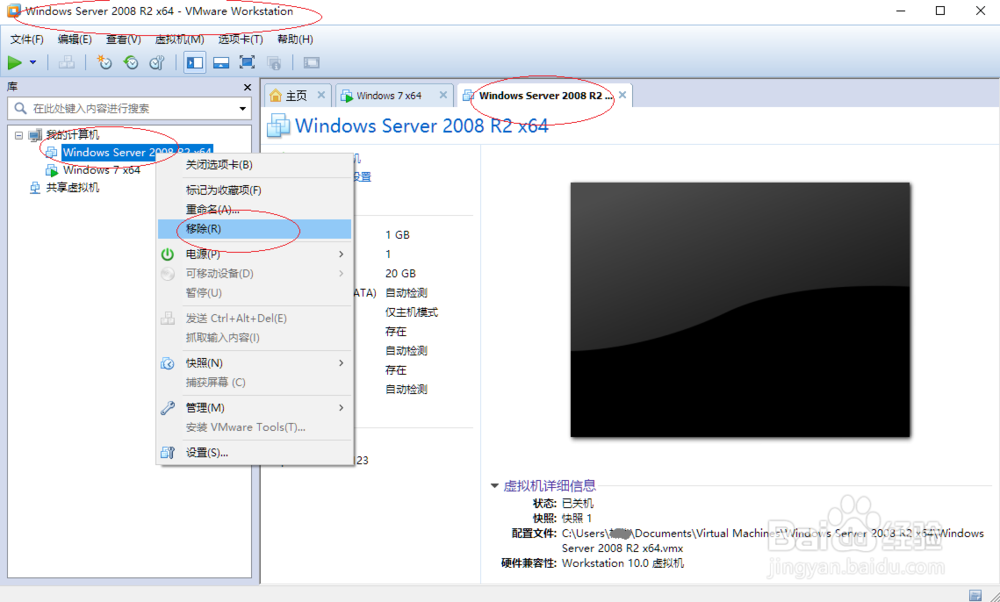1000x602 pixels.
Task: Click Send Ctrl+Alt+Del toolbar icon
Action: tap(66, 62)
